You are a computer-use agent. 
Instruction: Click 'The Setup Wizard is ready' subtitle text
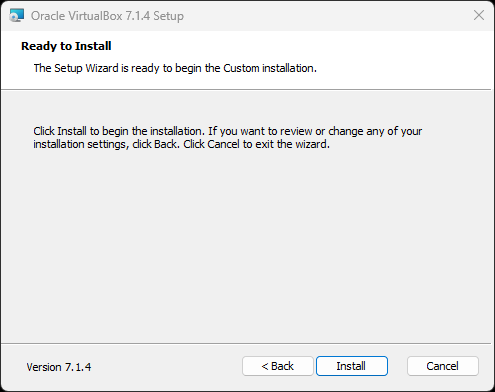(175, 68)
